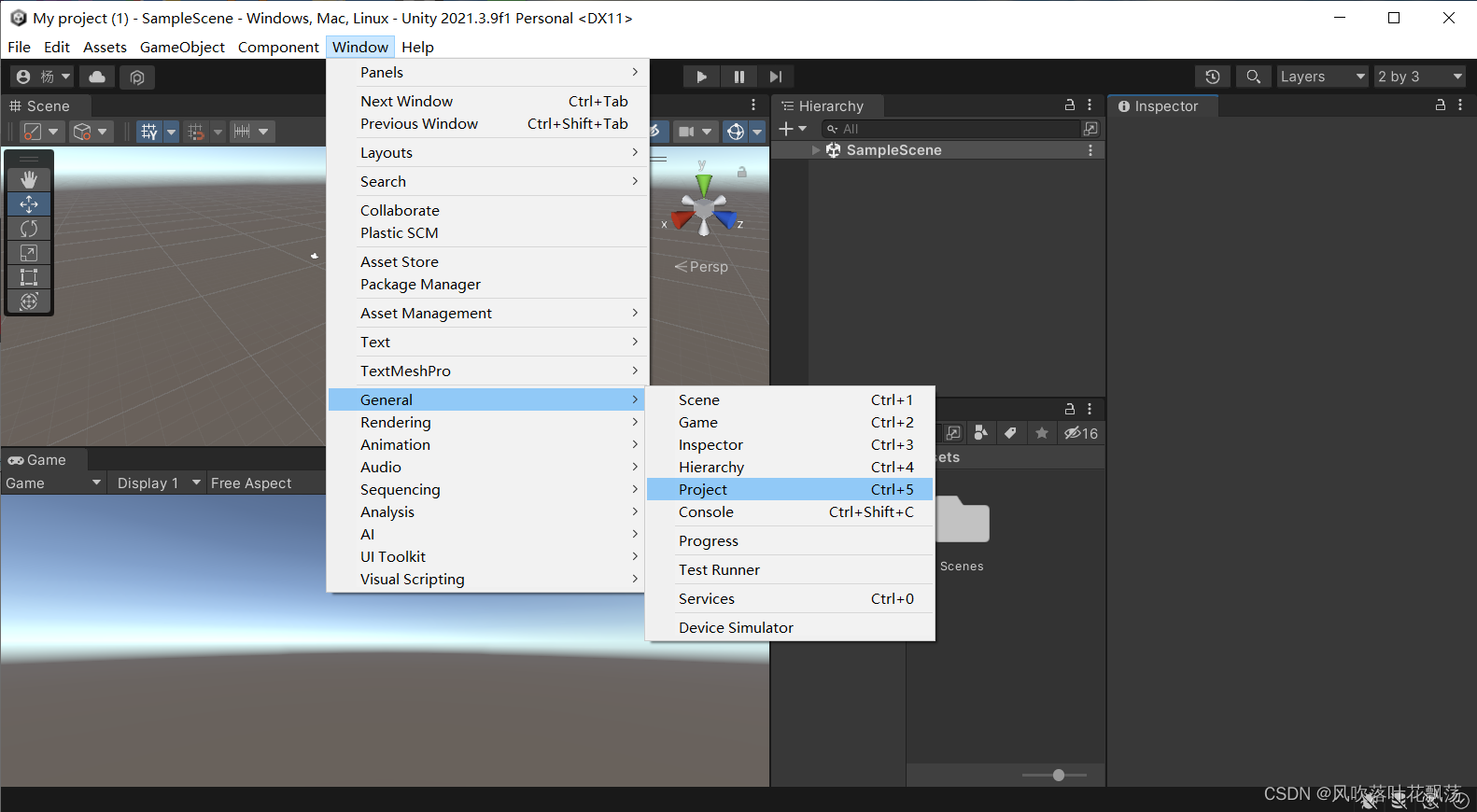The image size is (1477, 812).
Task: Open account dropdown in toolbar
Action: pos(43,77)
